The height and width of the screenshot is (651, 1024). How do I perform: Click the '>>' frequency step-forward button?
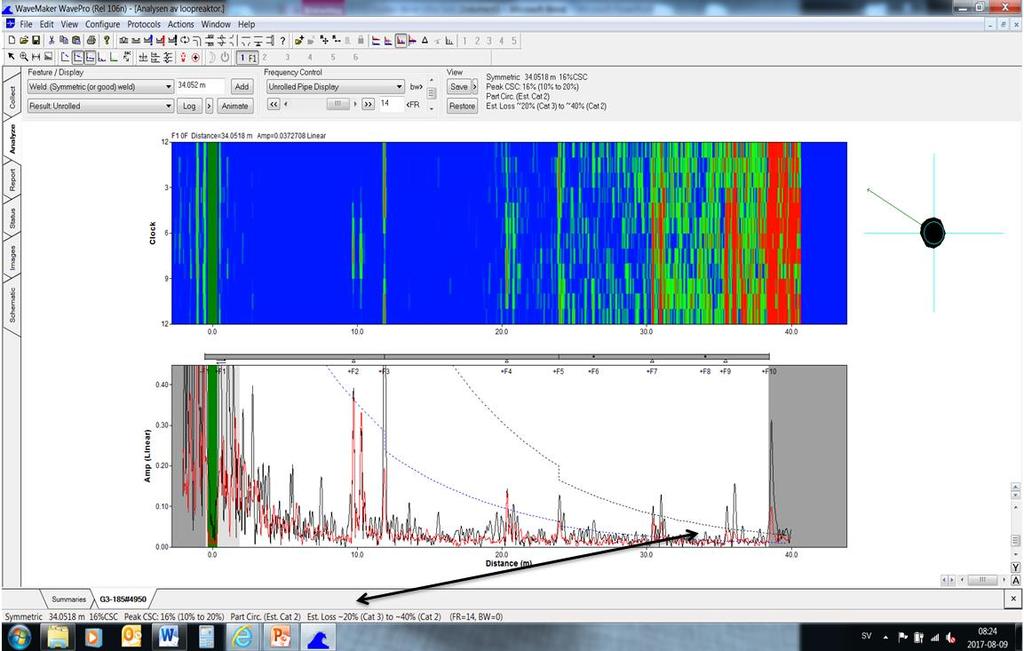click(x=368, y=104)
